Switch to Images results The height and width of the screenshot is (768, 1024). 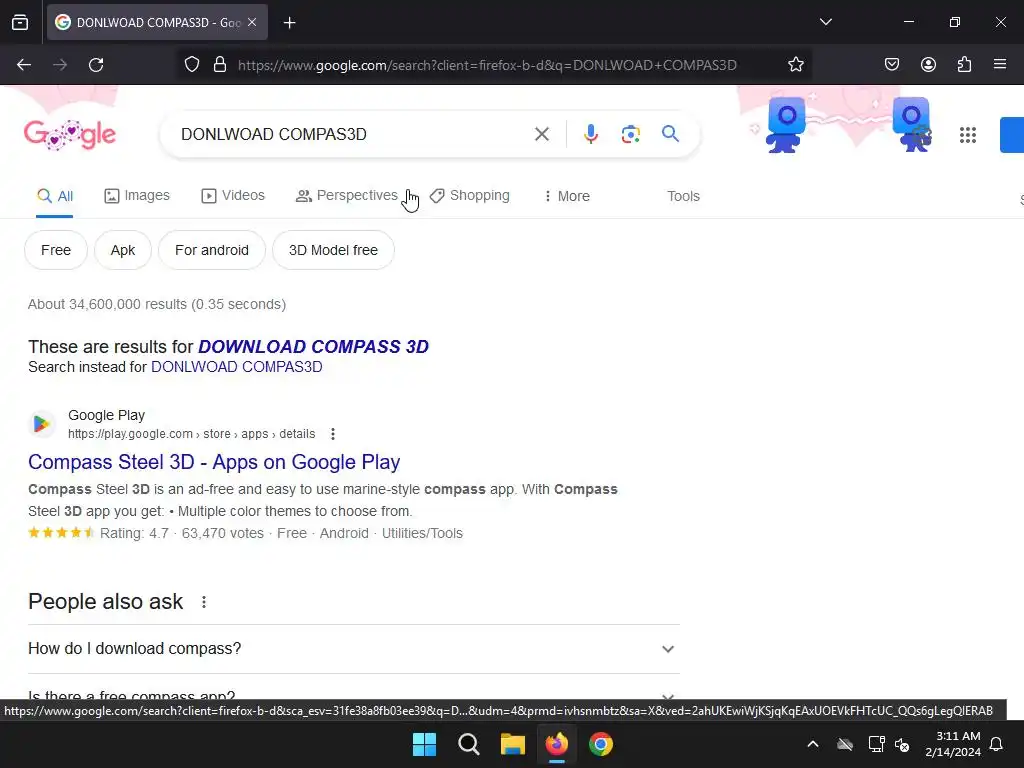(137, 196)
